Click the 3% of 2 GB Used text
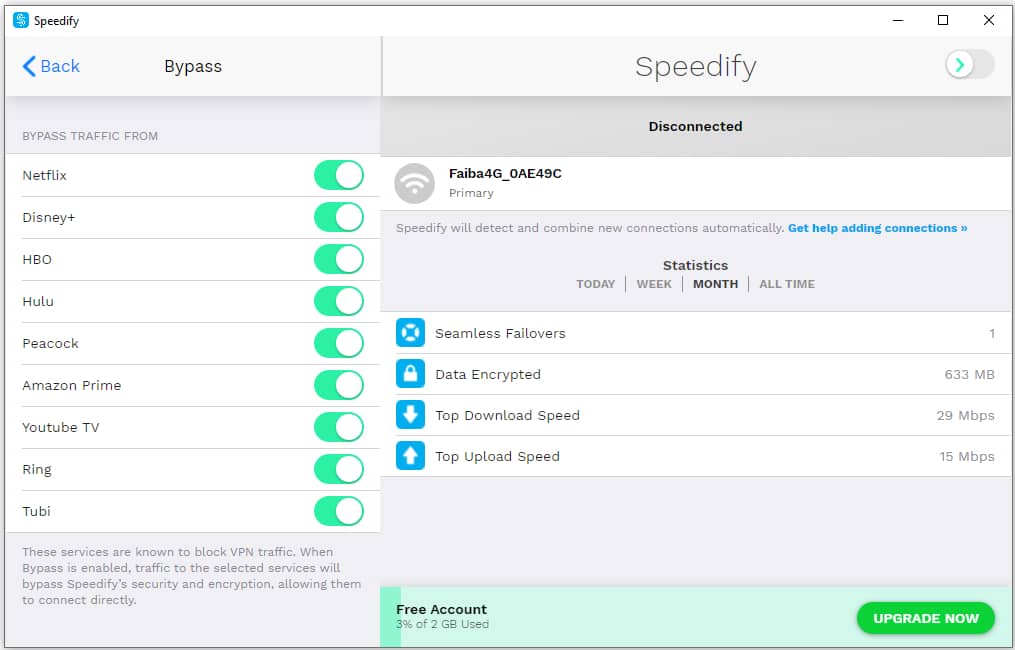The width and height of the screenshot is (1015, 650). coord(442,624)
